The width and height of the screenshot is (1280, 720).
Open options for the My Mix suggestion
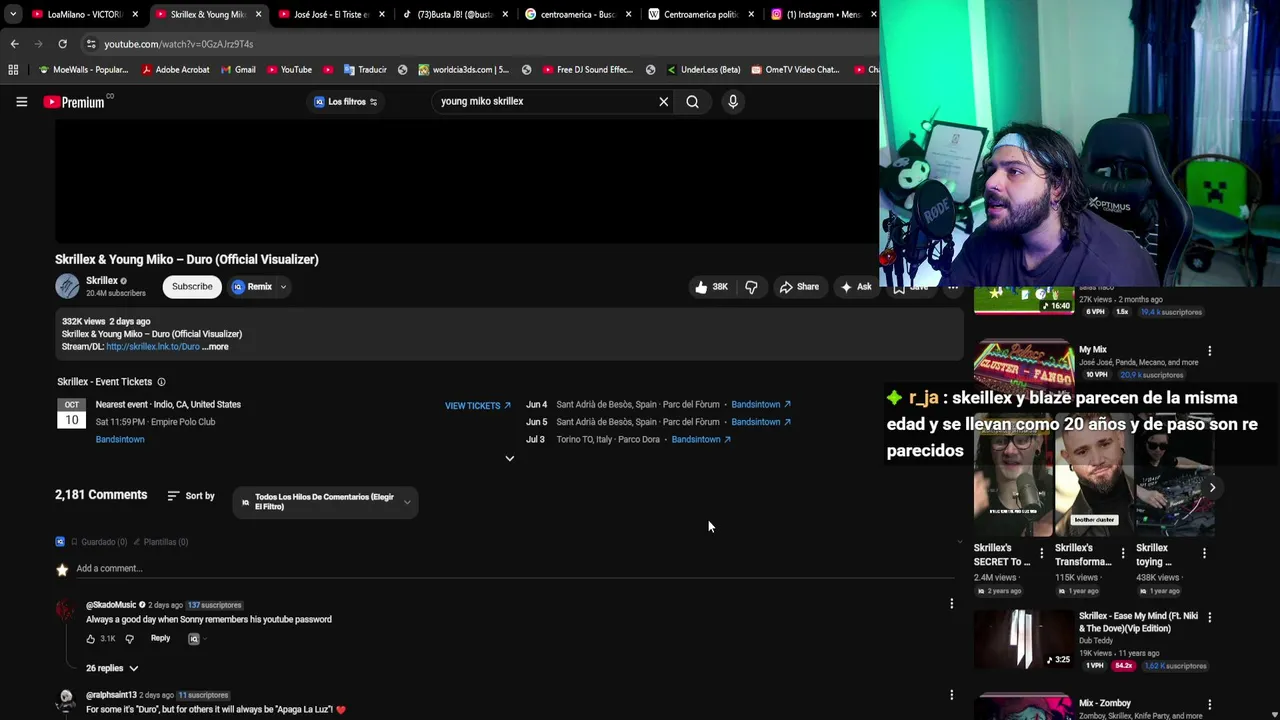[x=1209, y=351]
